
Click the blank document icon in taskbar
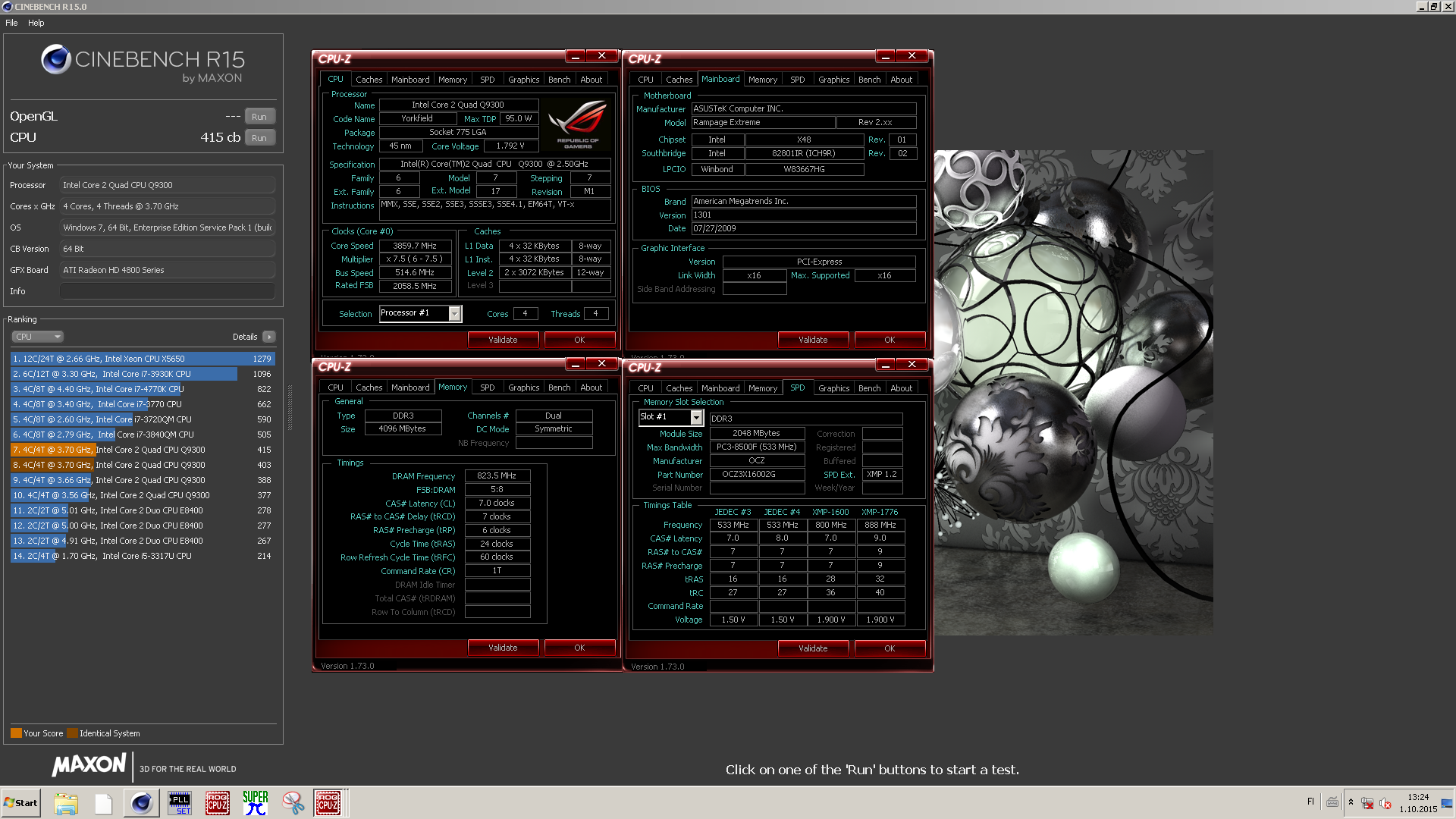[x=104, y=803]
